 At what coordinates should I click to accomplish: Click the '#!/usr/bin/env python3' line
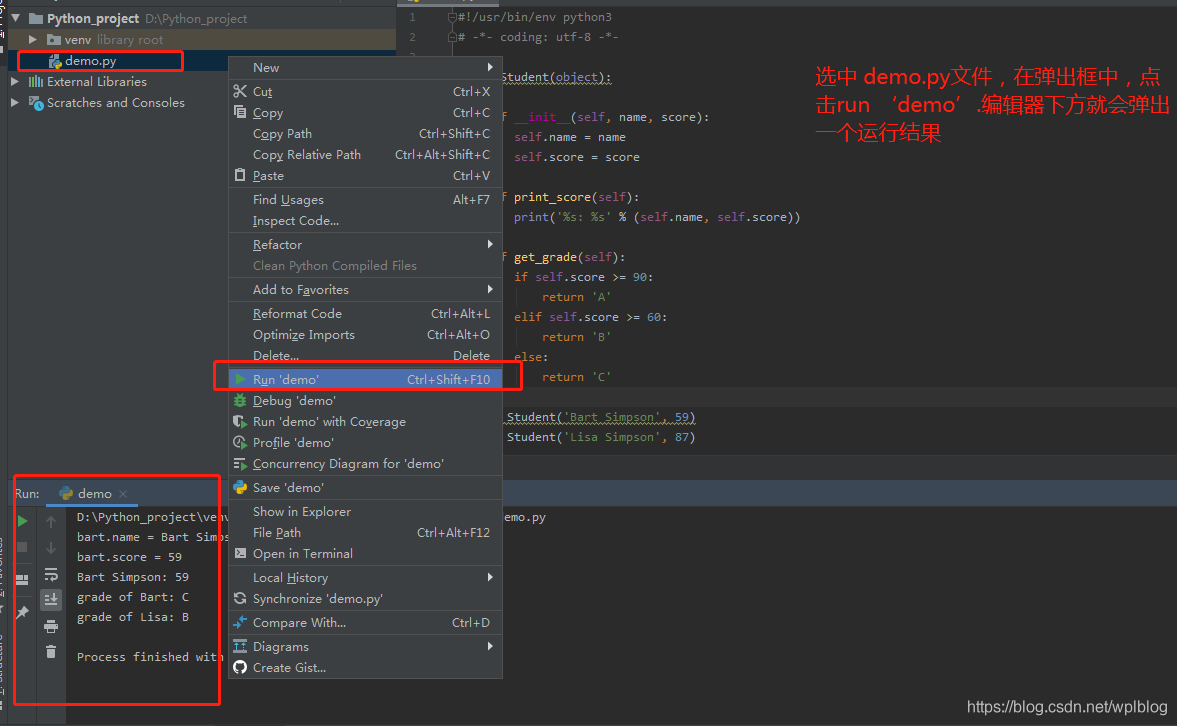point(534,17)
